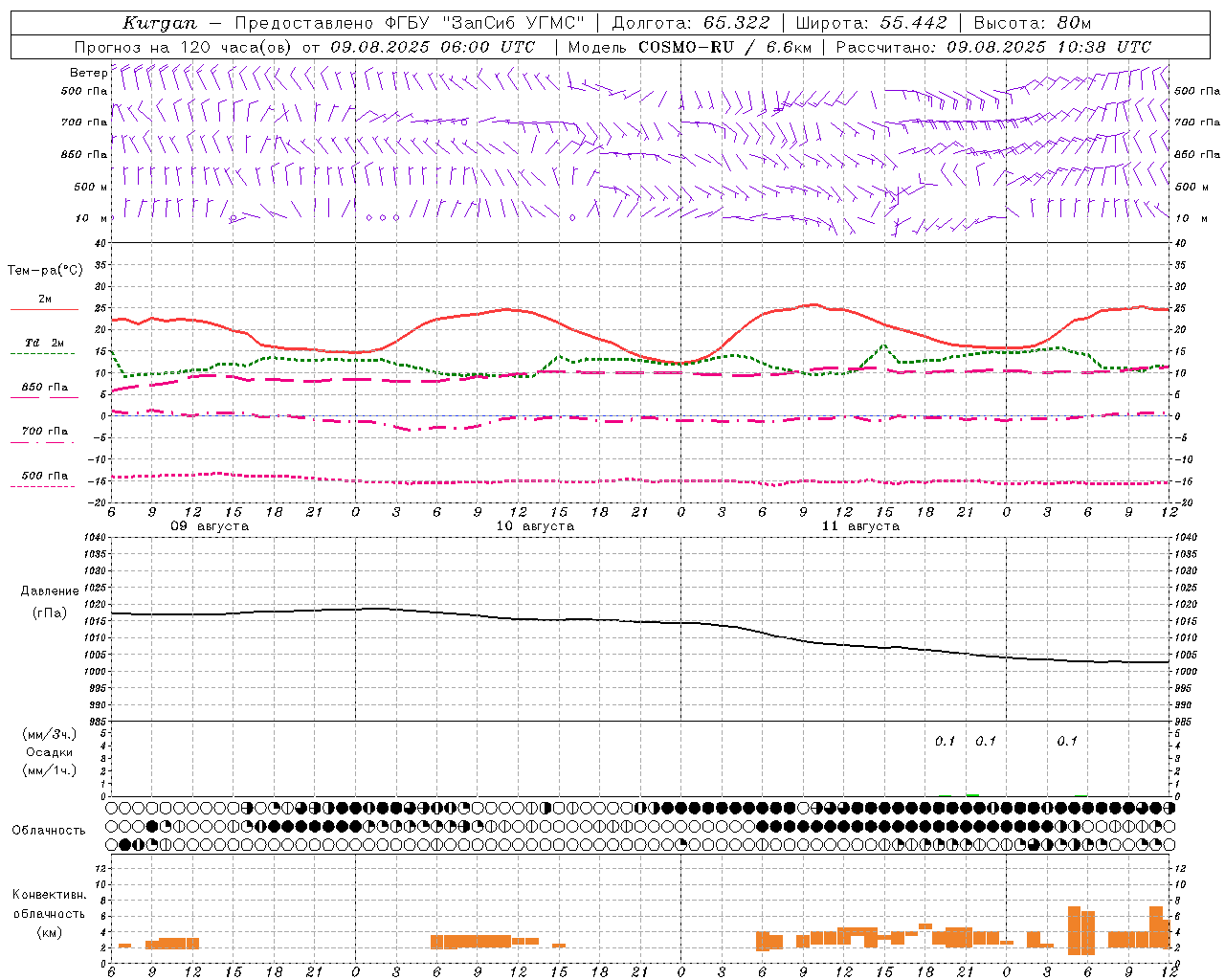Click the red line sample under the 2м legend

pyautogui.click(x=44, y=310)
